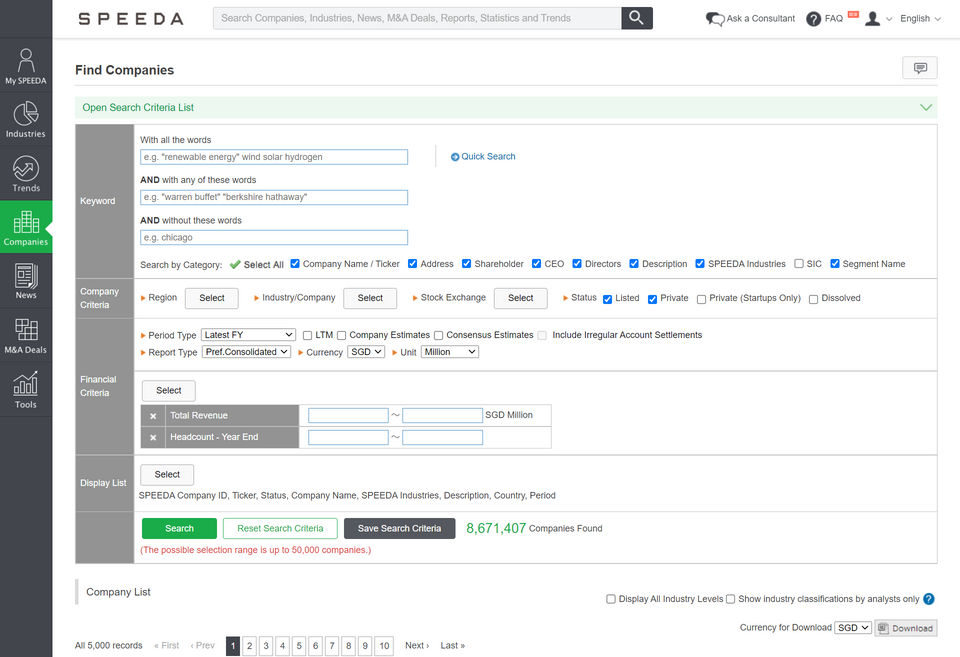
Task: Go to page 5 of results
Action: [x=299, y=646]
